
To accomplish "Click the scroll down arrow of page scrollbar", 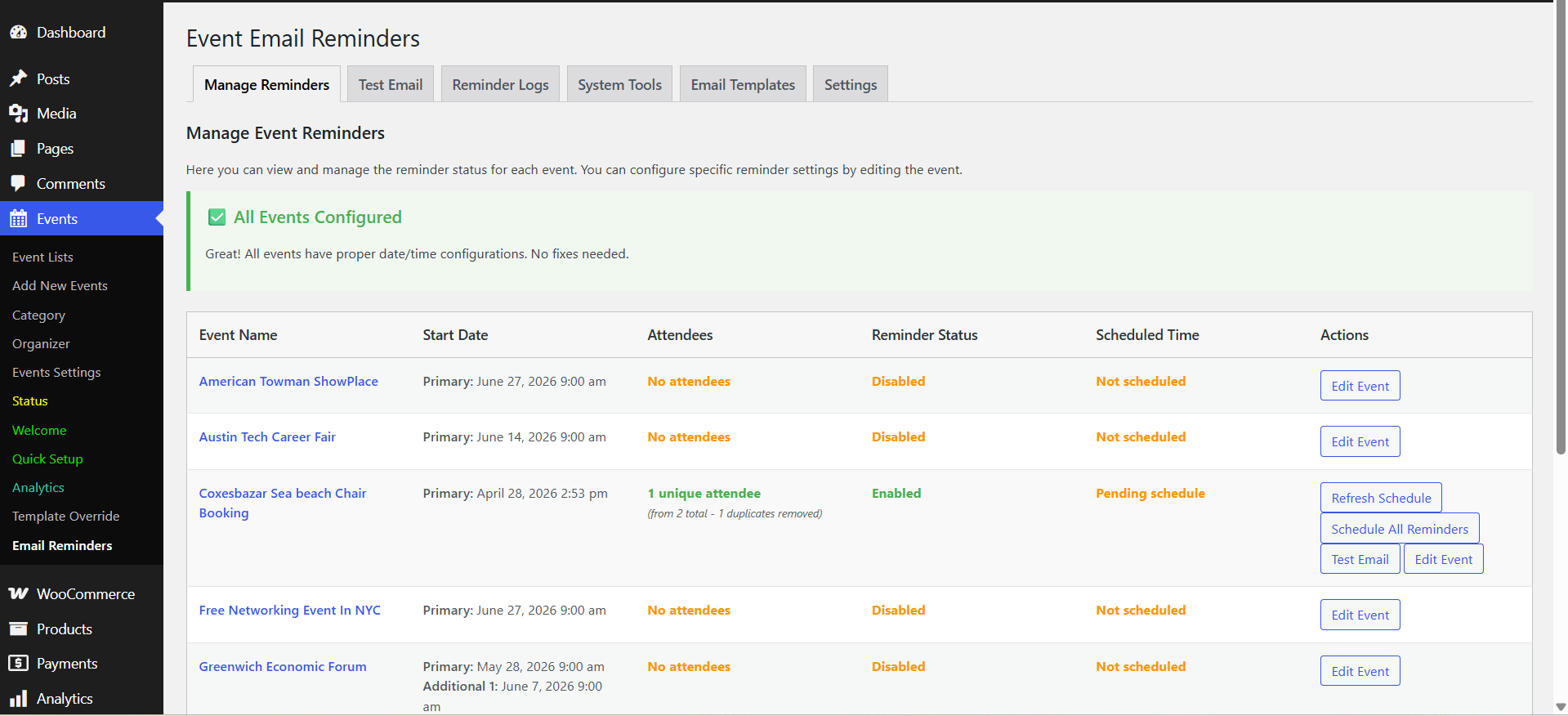I will (1561, 707).
